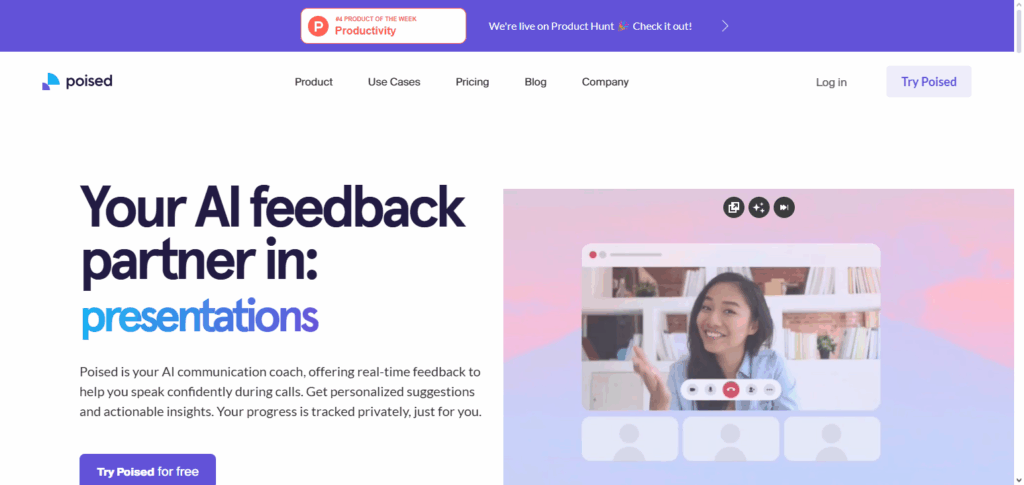Screen dimensions: 1024x485
Task: Toggle the microphone icon in the call controls
Action: (711, 389)
